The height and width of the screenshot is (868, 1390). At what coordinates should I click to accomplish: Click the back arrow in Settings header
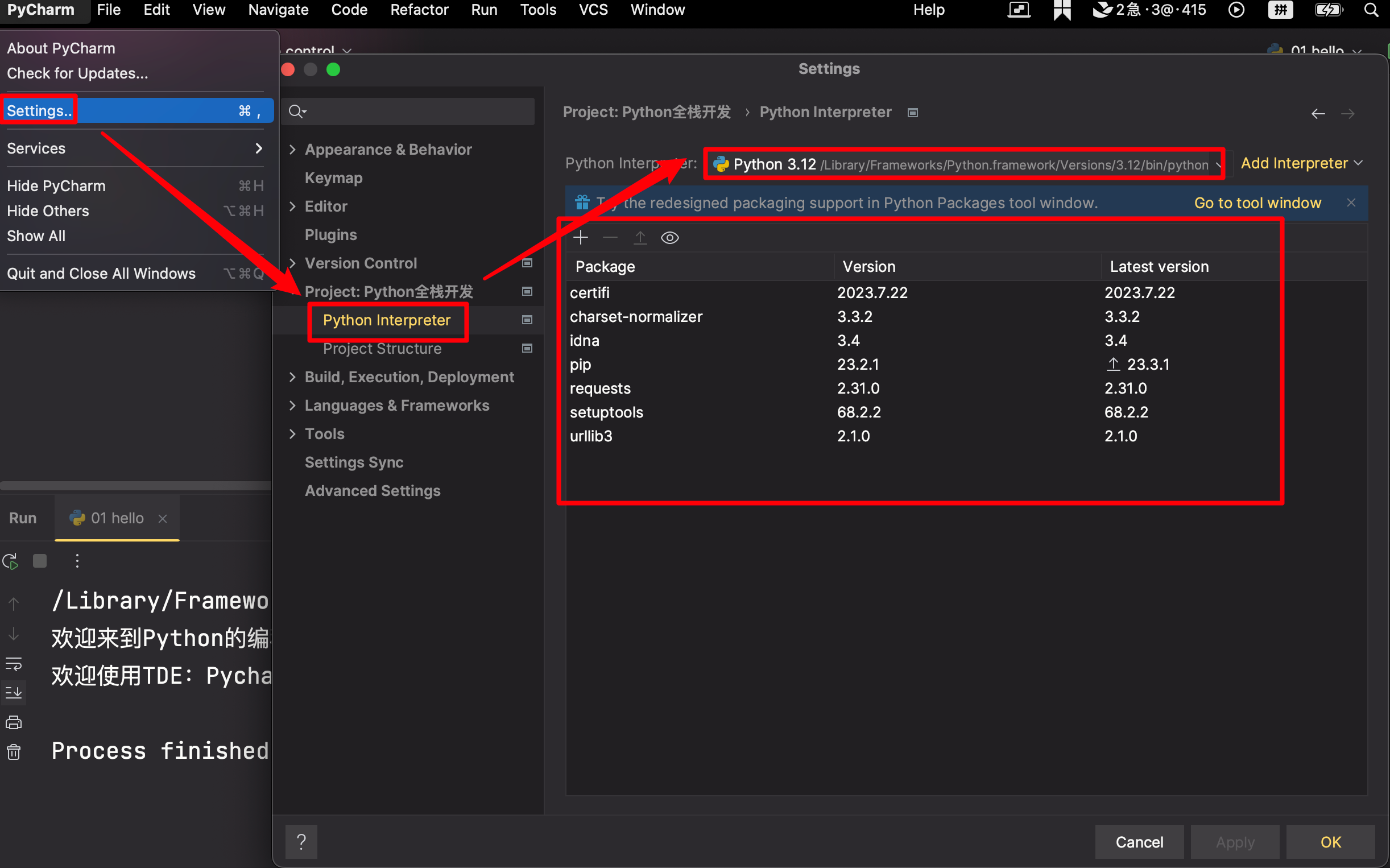pos(1318,114)
